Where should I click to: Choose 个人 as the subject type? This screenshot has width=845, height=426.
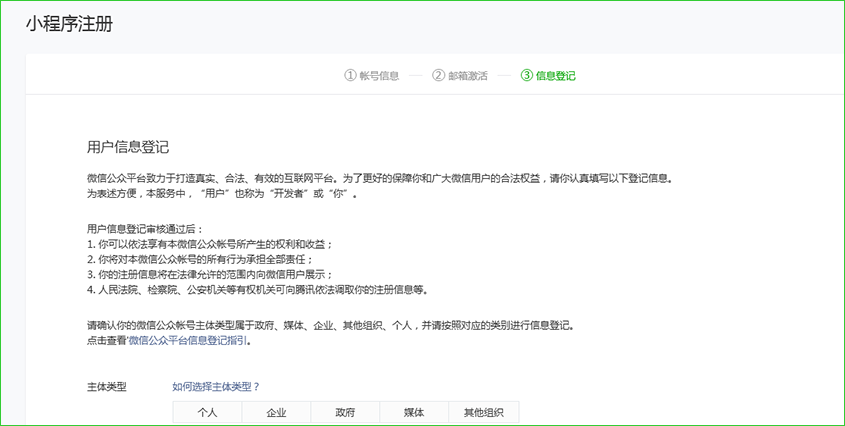click(x=207, y=412)
